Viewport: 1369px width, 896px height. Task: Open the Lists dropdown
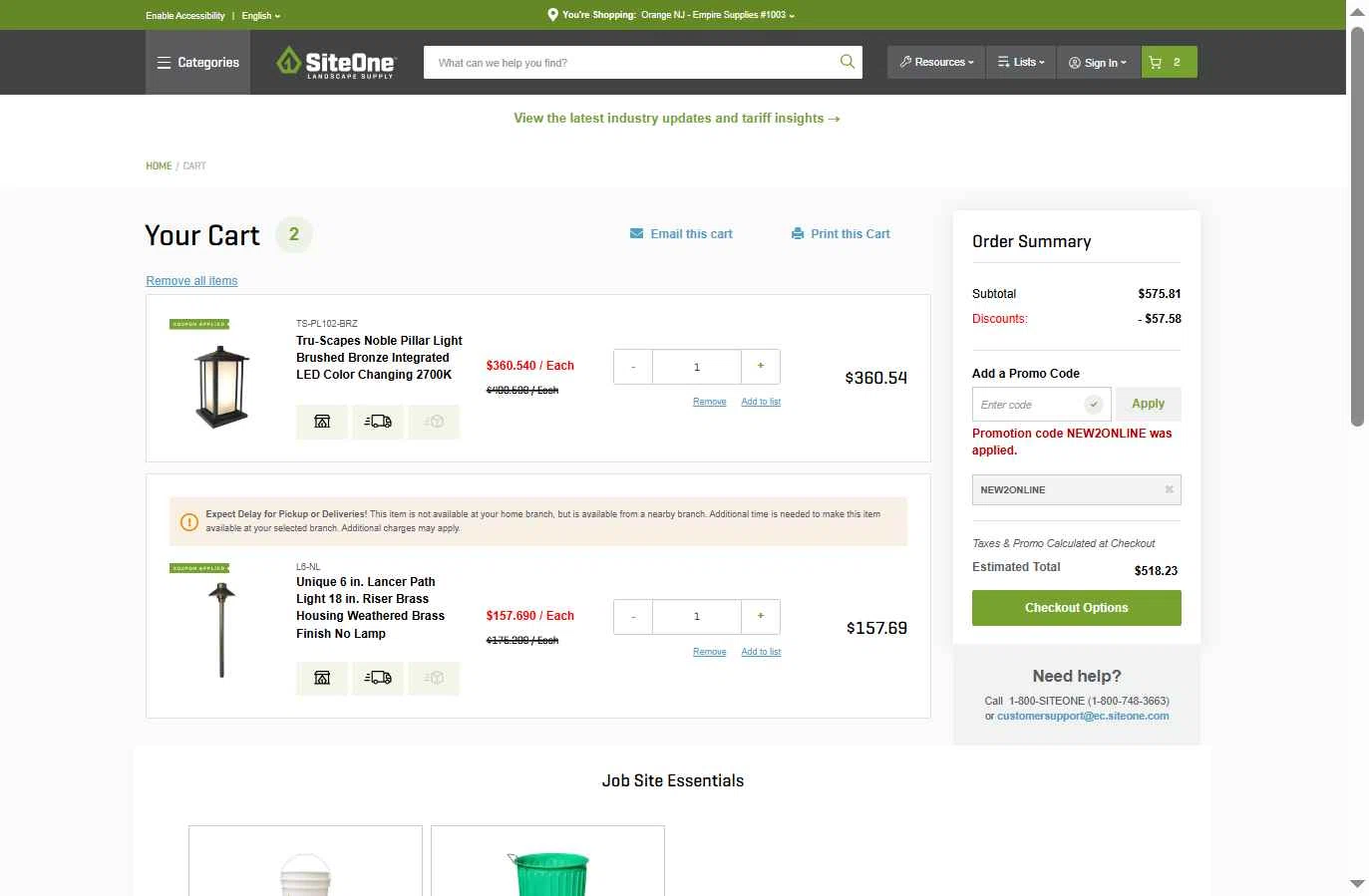1021,62
